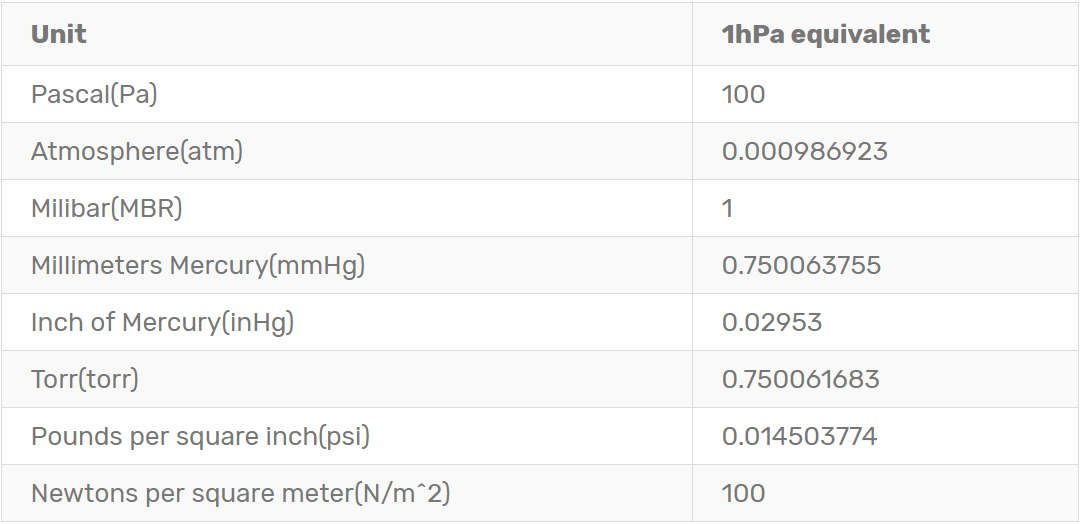1082x524 pixels.
Task: Click the value 0.000986923
Action: [x=804, y=152]
